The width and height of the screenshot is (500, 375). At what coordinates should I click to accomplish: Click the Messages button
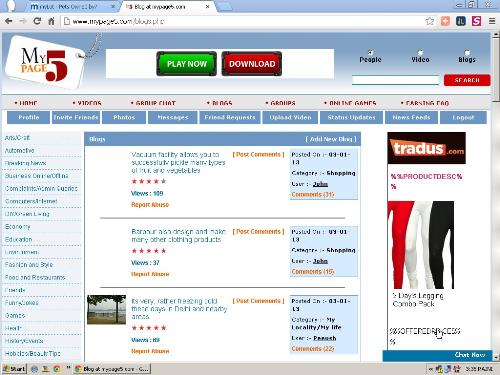coord(173,117)
